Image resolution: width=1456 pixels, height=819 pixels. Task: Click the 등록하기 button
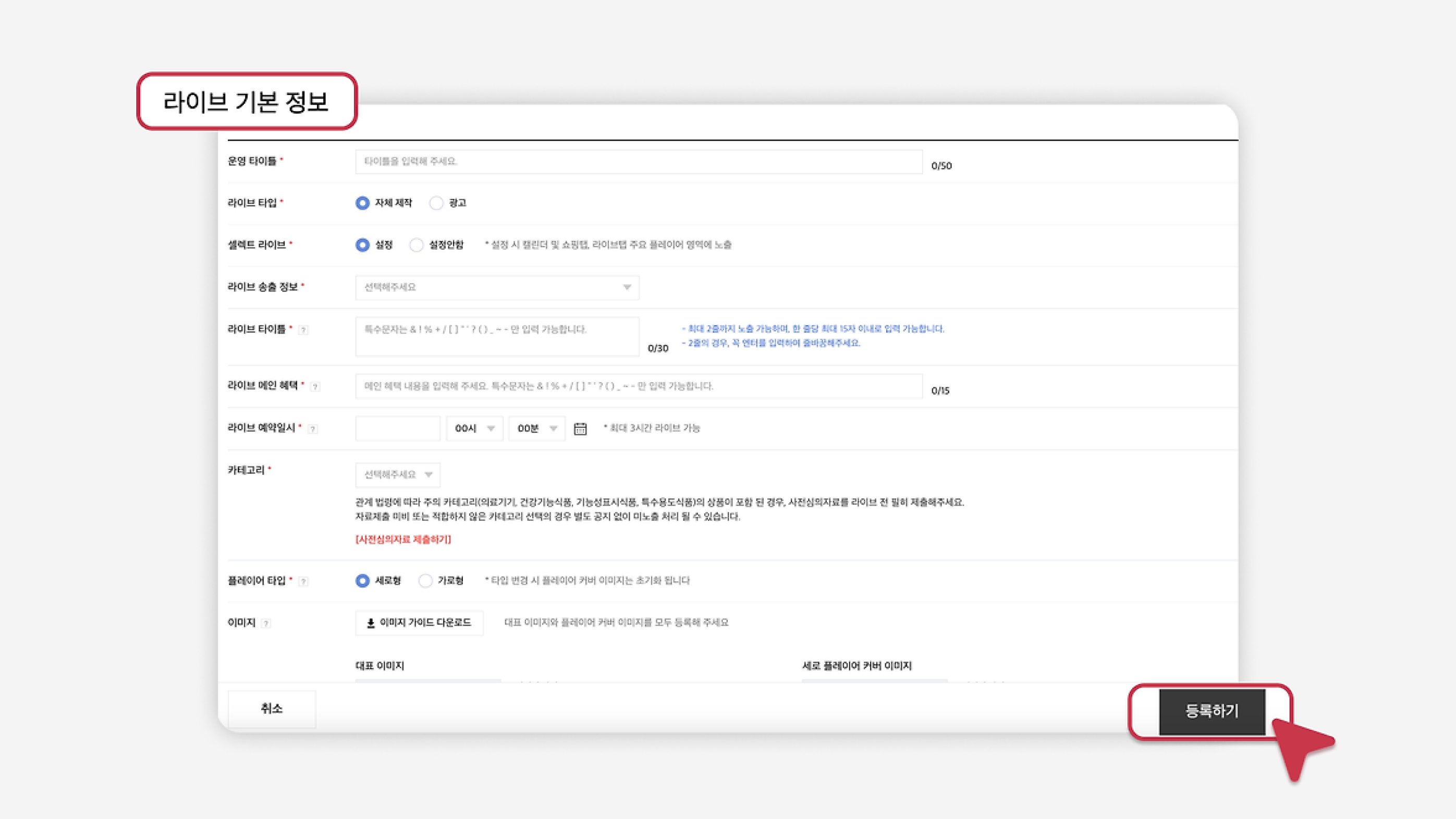click(x=1213, y=712)
